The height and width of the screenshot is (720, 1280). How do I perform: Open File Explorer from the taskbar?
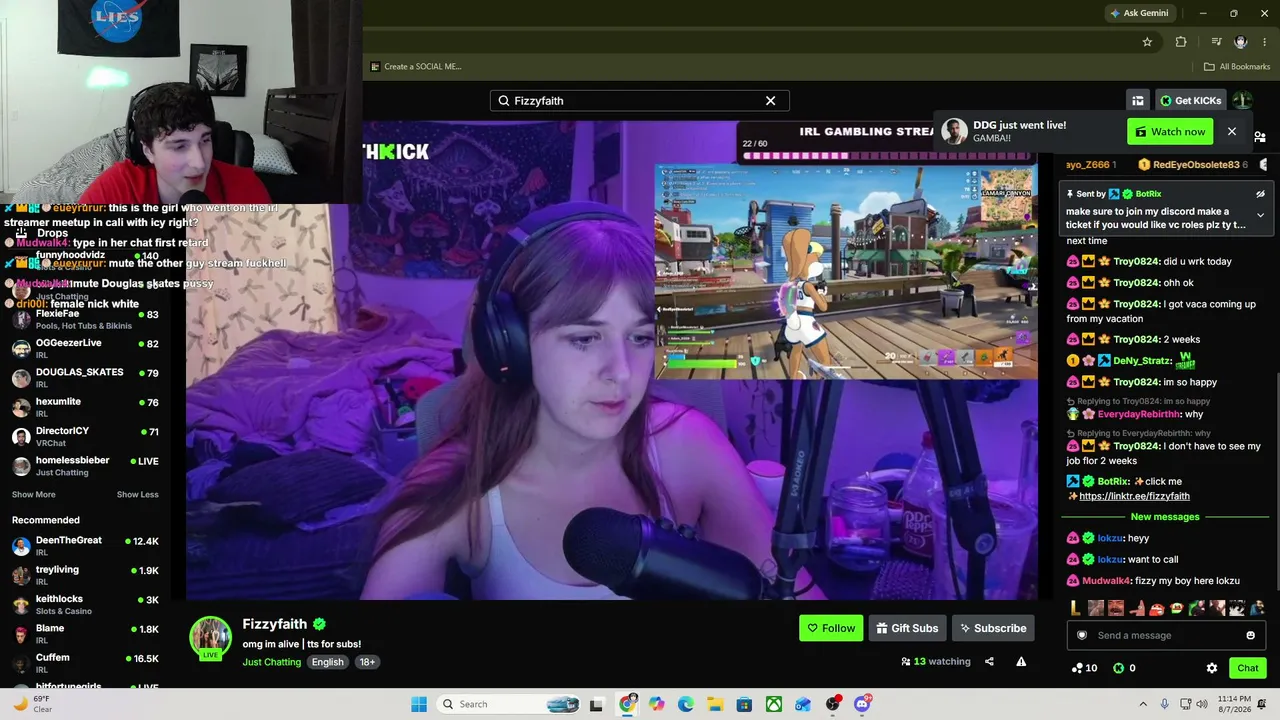click(715, 704)
